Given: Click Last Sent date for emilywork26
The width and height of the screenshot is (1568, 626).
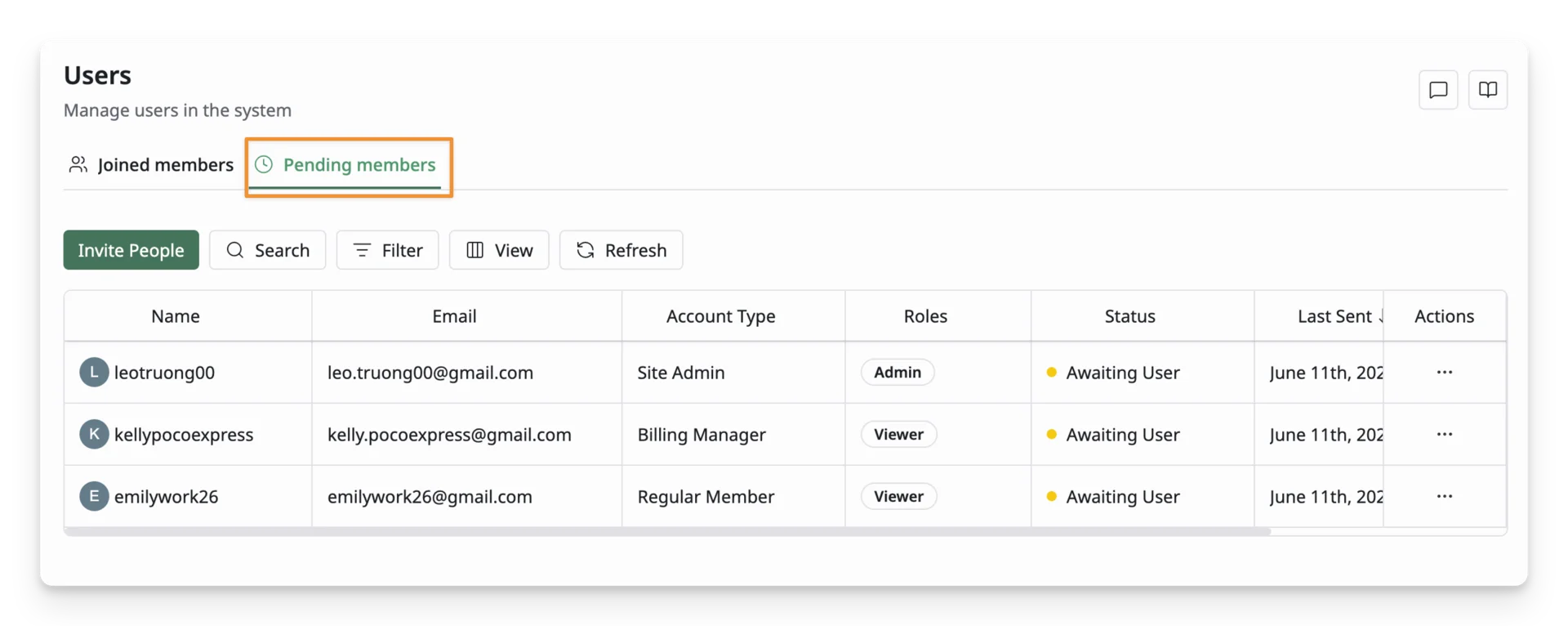Looking at the screenshot, I should click(1326, 497).
